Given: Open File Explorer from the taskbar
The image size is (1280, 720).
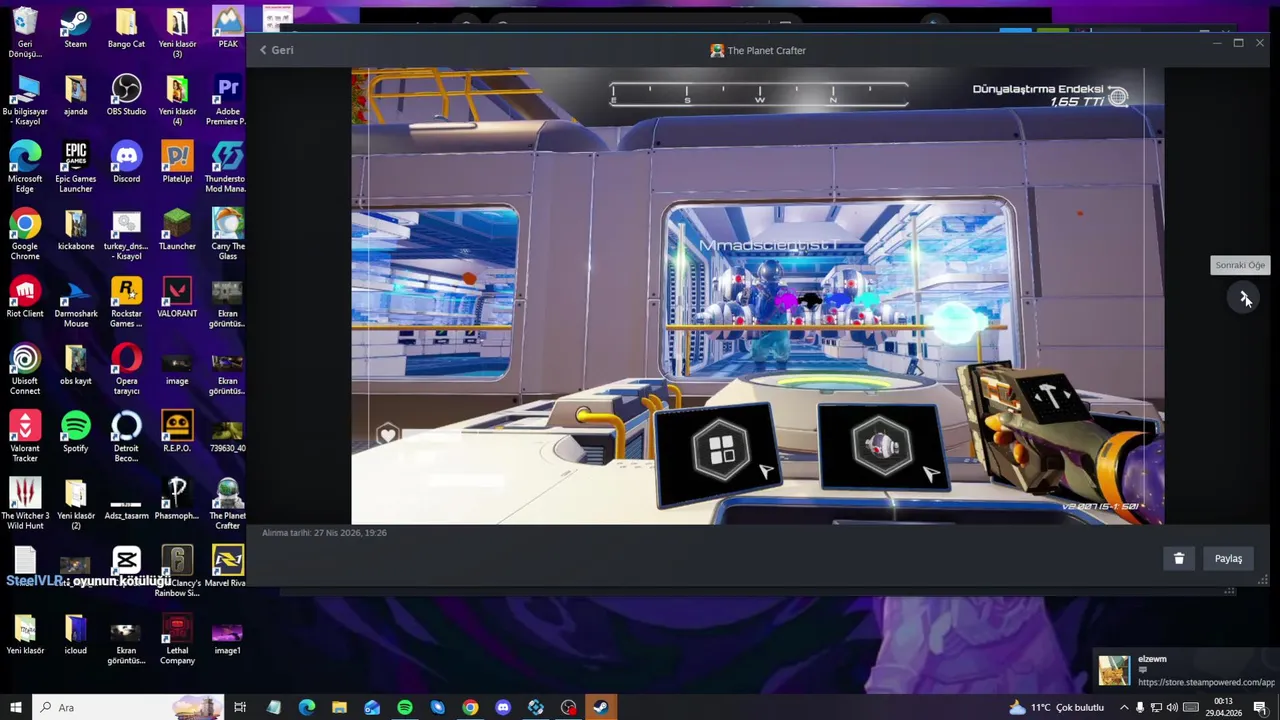Looking at the screenshot, I should pos(339,707).
